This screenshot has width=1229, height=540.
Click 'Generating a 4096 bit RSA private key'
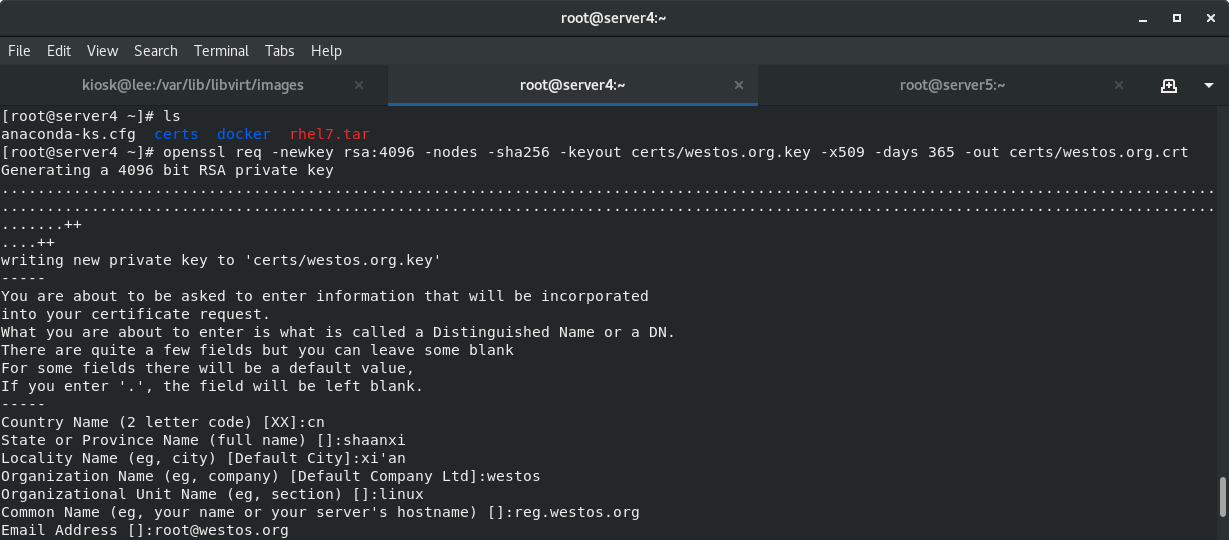coord(167,170)
